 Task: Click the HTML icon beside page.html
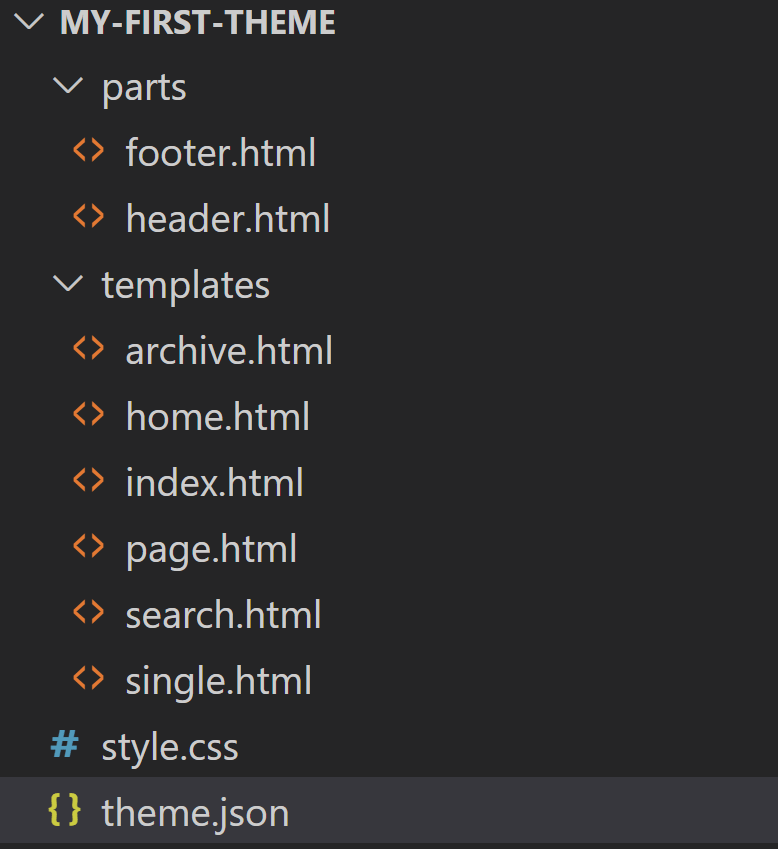point(88,546)
